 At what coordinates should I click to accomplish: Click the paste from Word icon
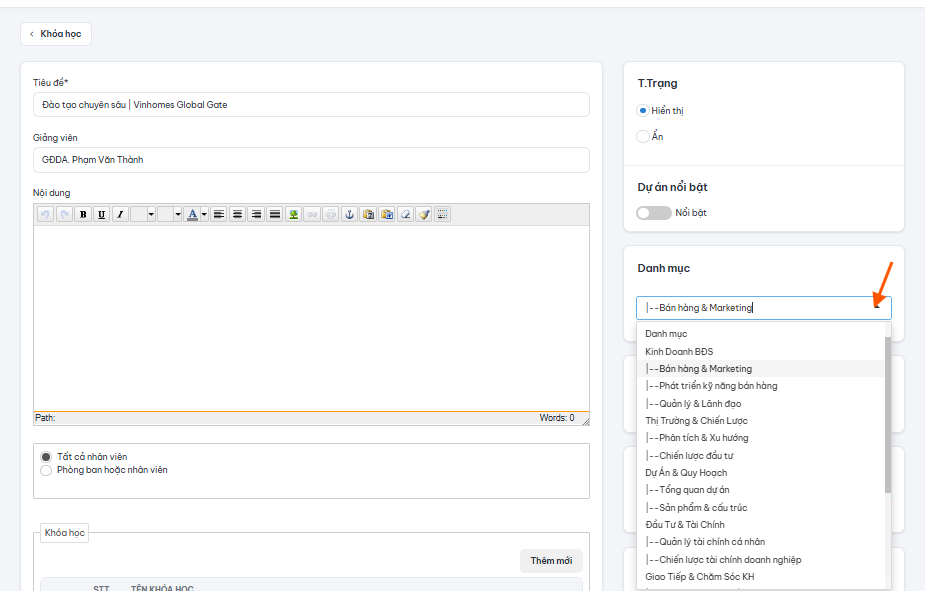tap(387, 214)
